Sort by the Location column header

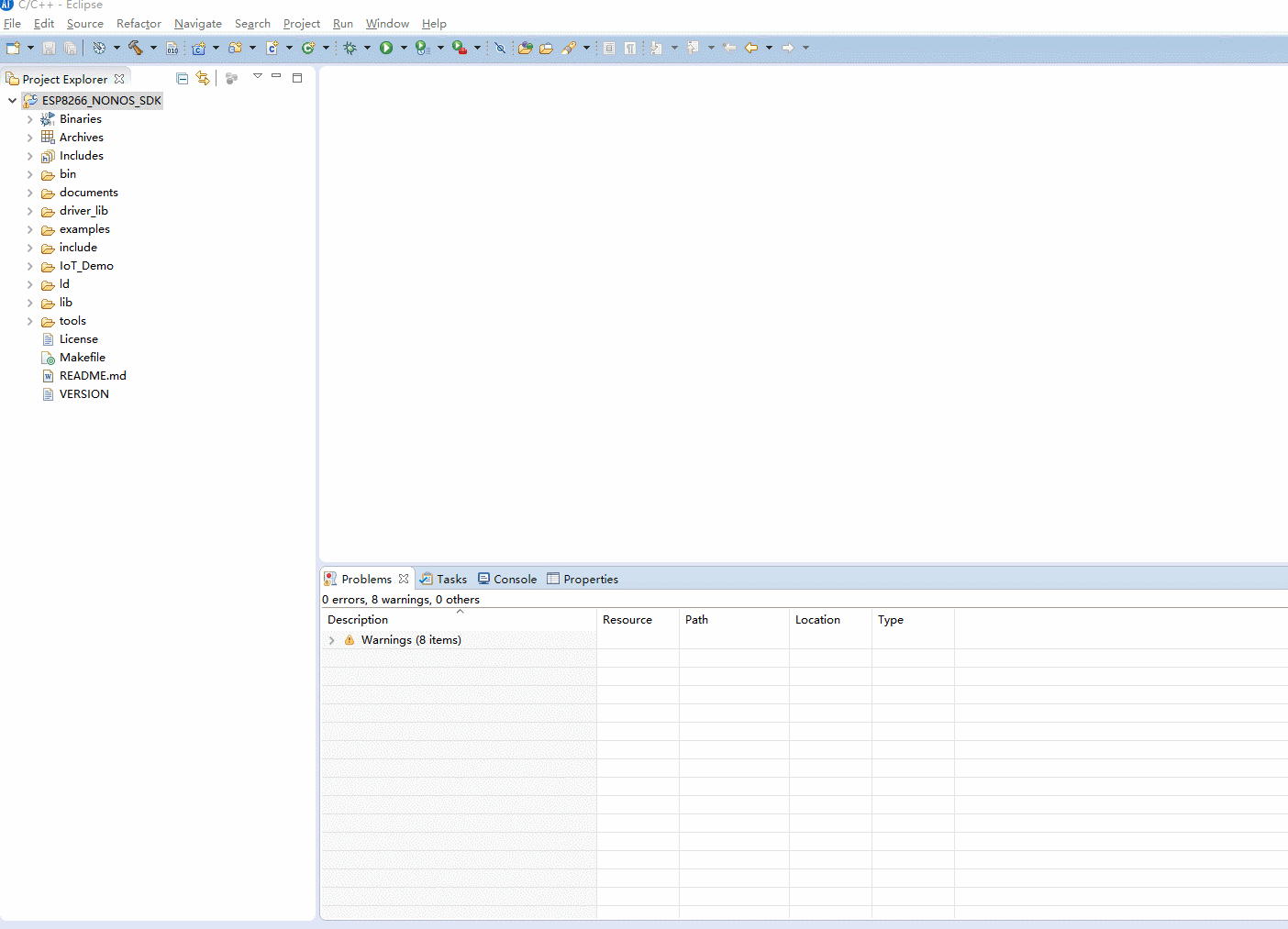coord(831,620)
